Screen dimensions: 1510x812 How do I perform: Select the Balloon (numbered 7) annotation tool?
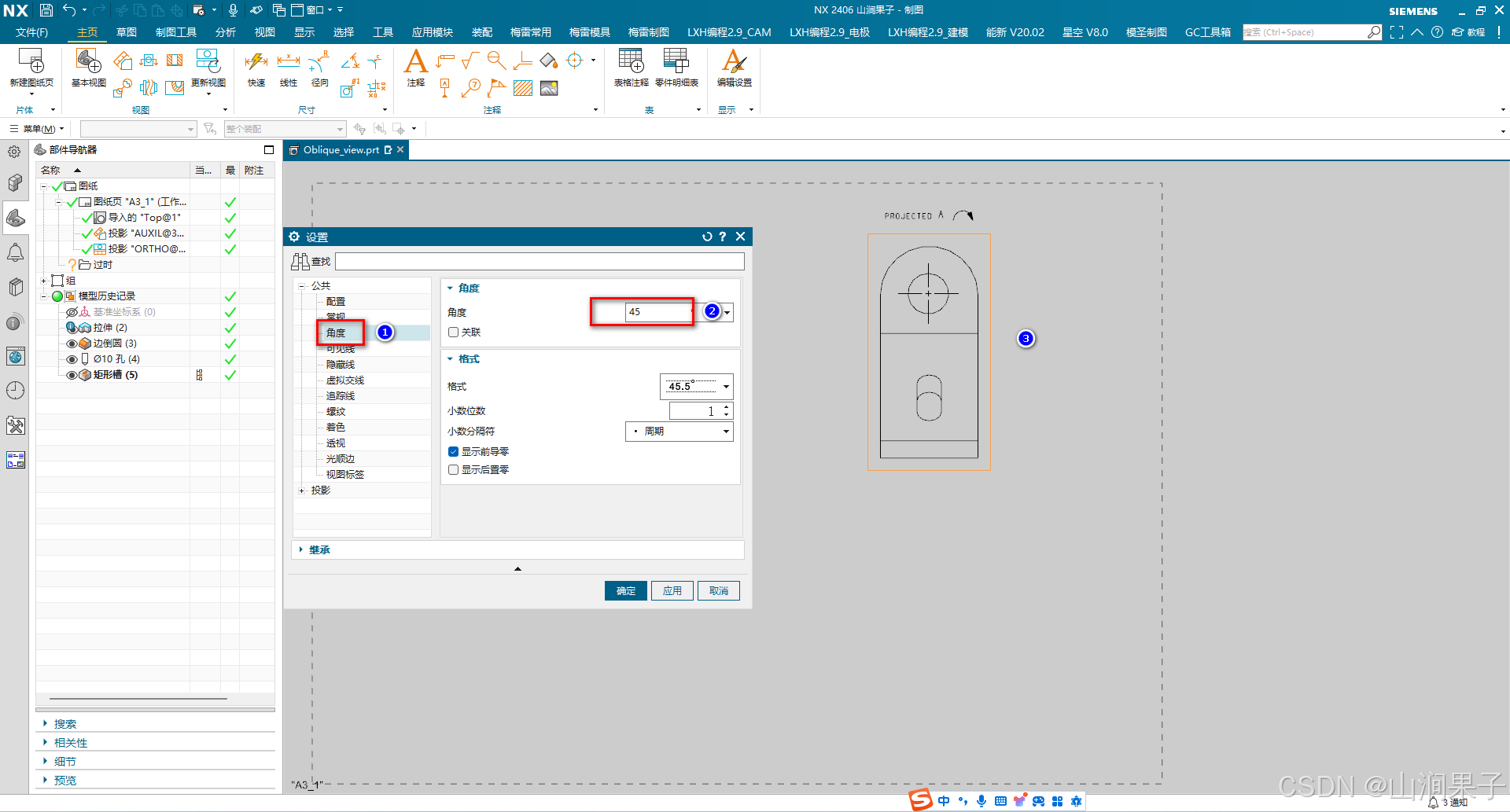click(x=471, y=88)
